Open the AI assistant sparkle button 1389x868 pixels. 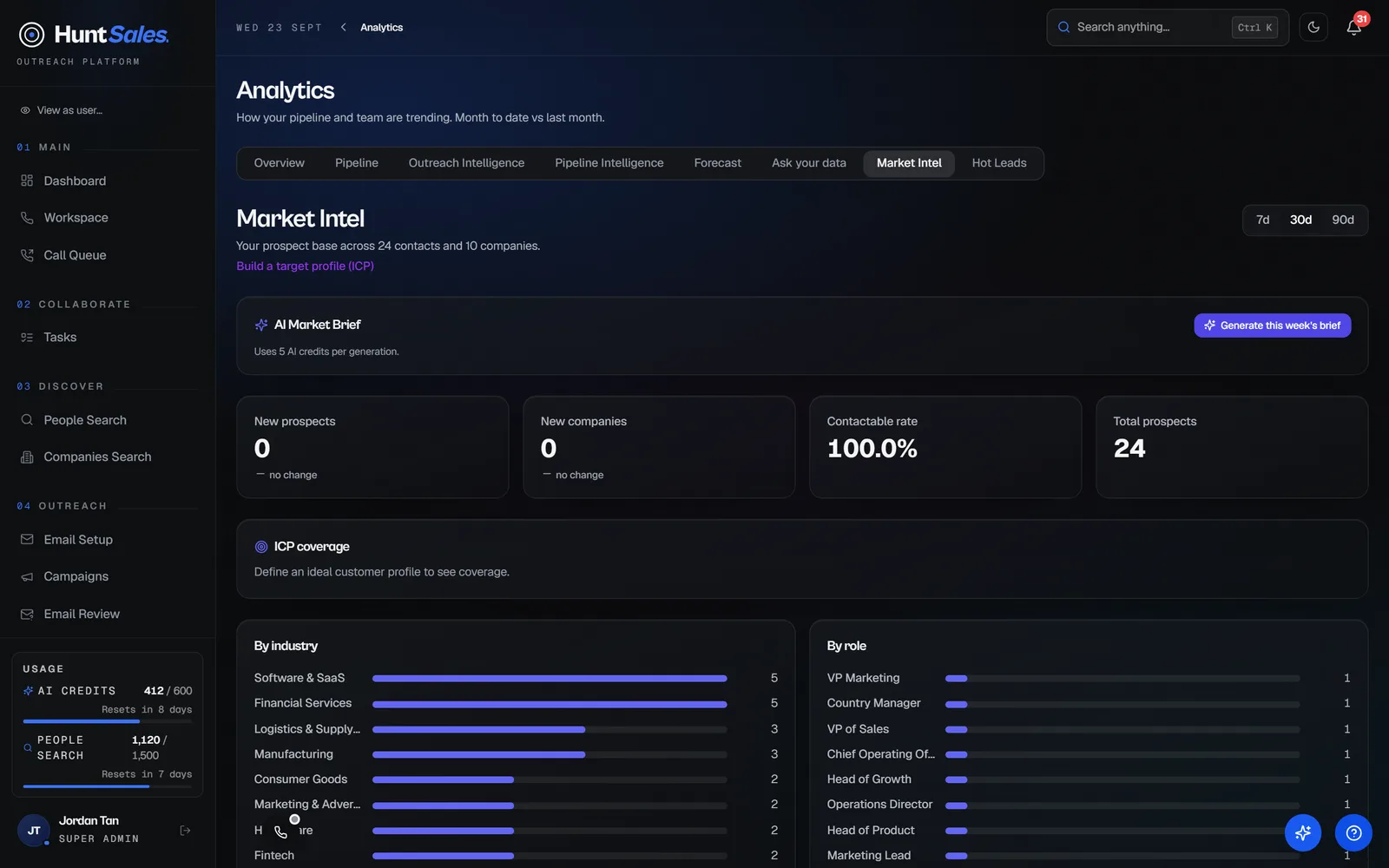[1303, 833]
